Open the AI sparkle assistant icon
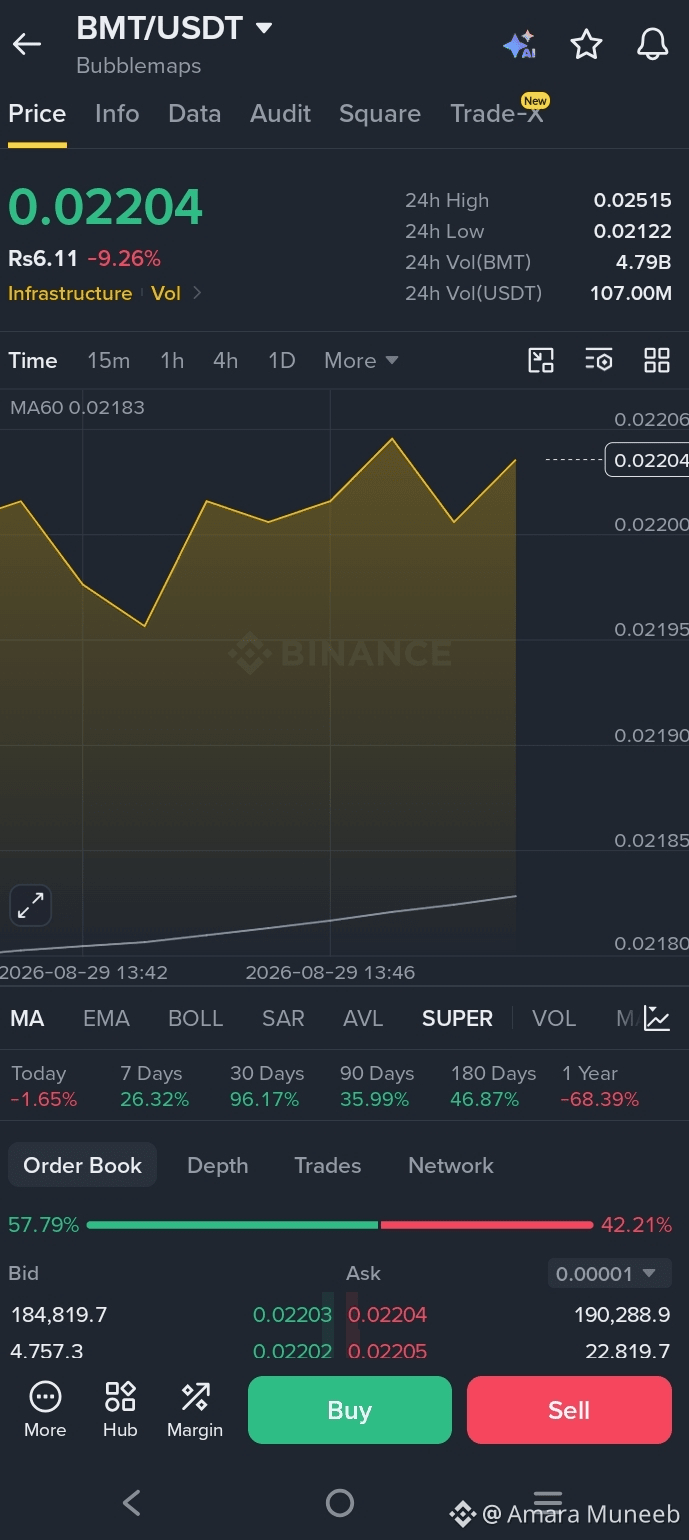 coord(520,45)
